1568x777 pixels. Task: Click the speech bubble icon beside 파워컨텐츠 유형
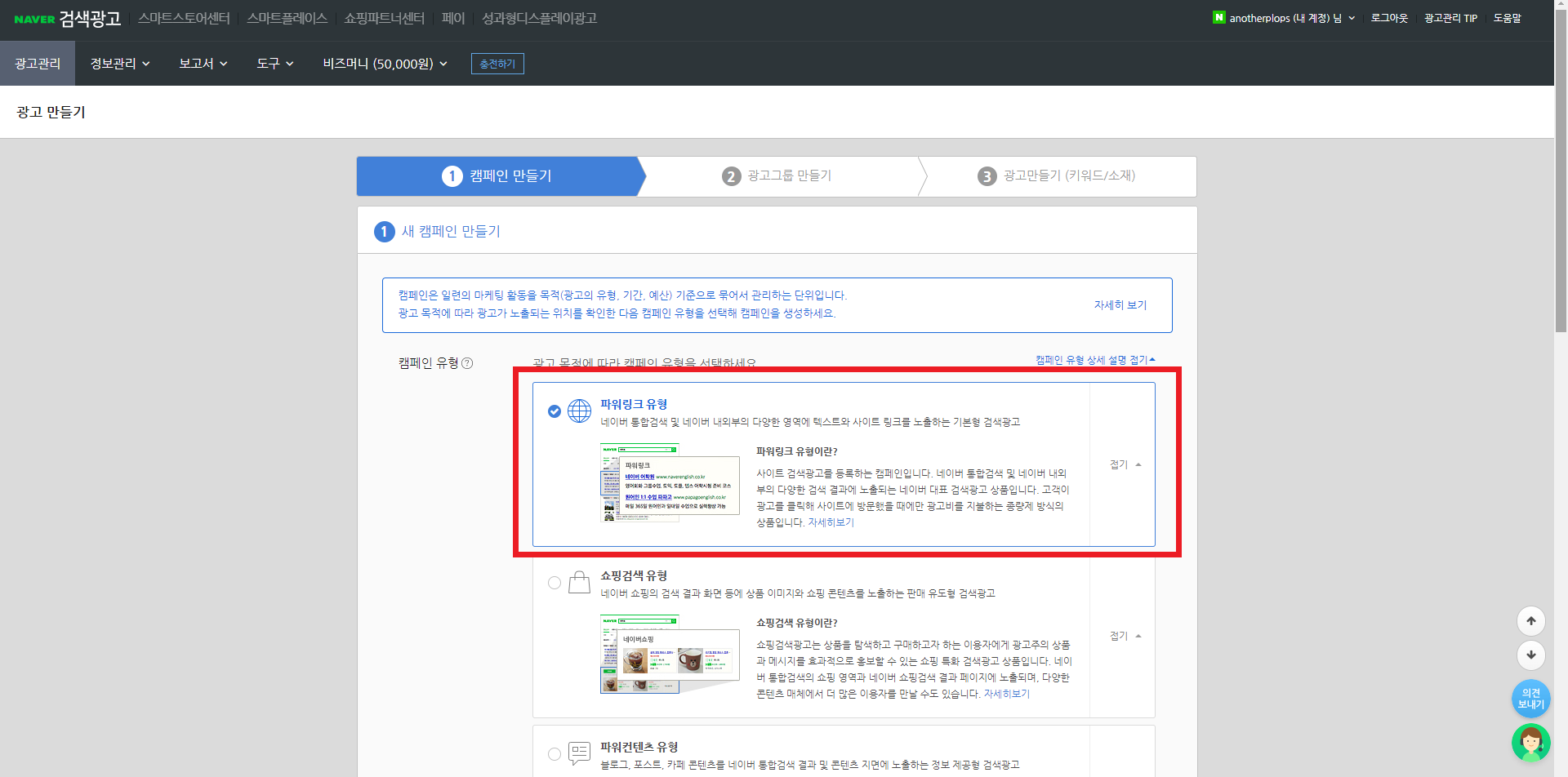[x=579, y=753]
